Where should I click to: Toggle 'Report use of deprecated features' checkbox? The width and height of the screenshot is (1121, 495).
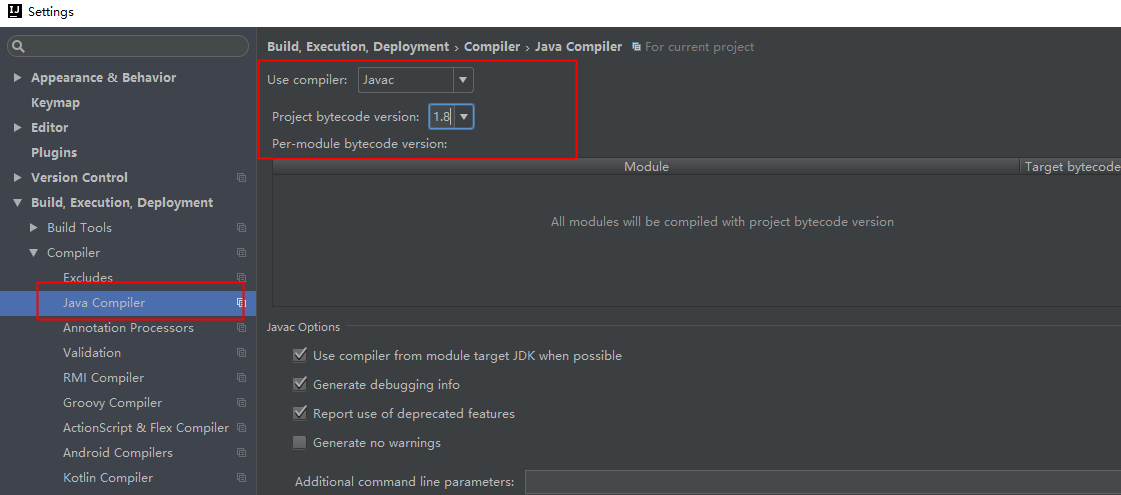click(x=300, y=413)
